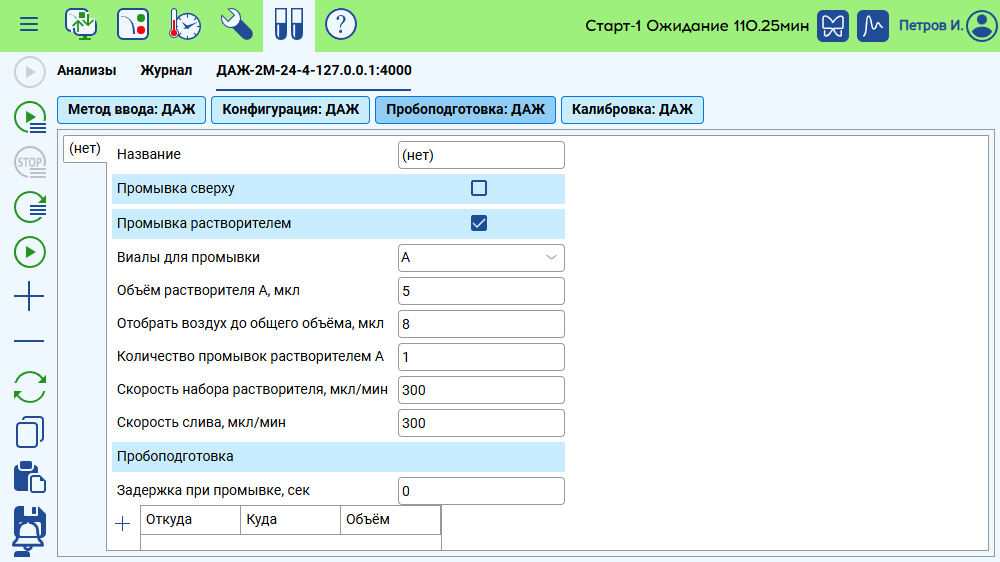Image resolution: width=1000 pixels, height=562 pixels.
Task: Open Калибровка: ДАЖ section
Action: tap(632, 110)
